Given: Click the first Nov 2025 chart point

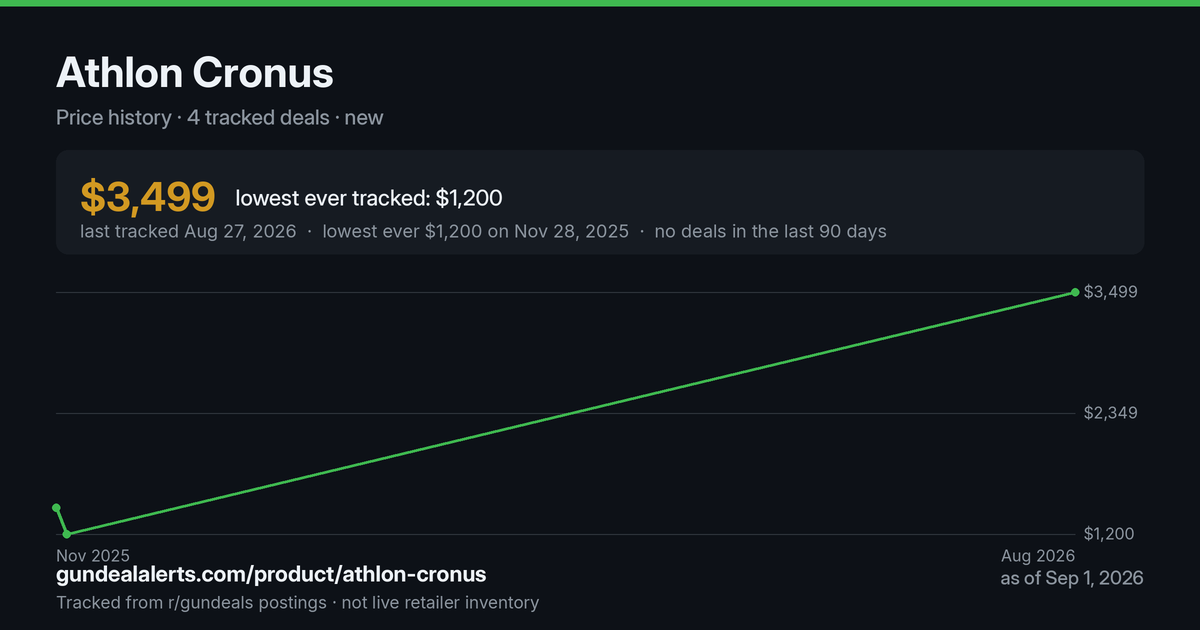Looking at the screenshot, I should (57, 508).
